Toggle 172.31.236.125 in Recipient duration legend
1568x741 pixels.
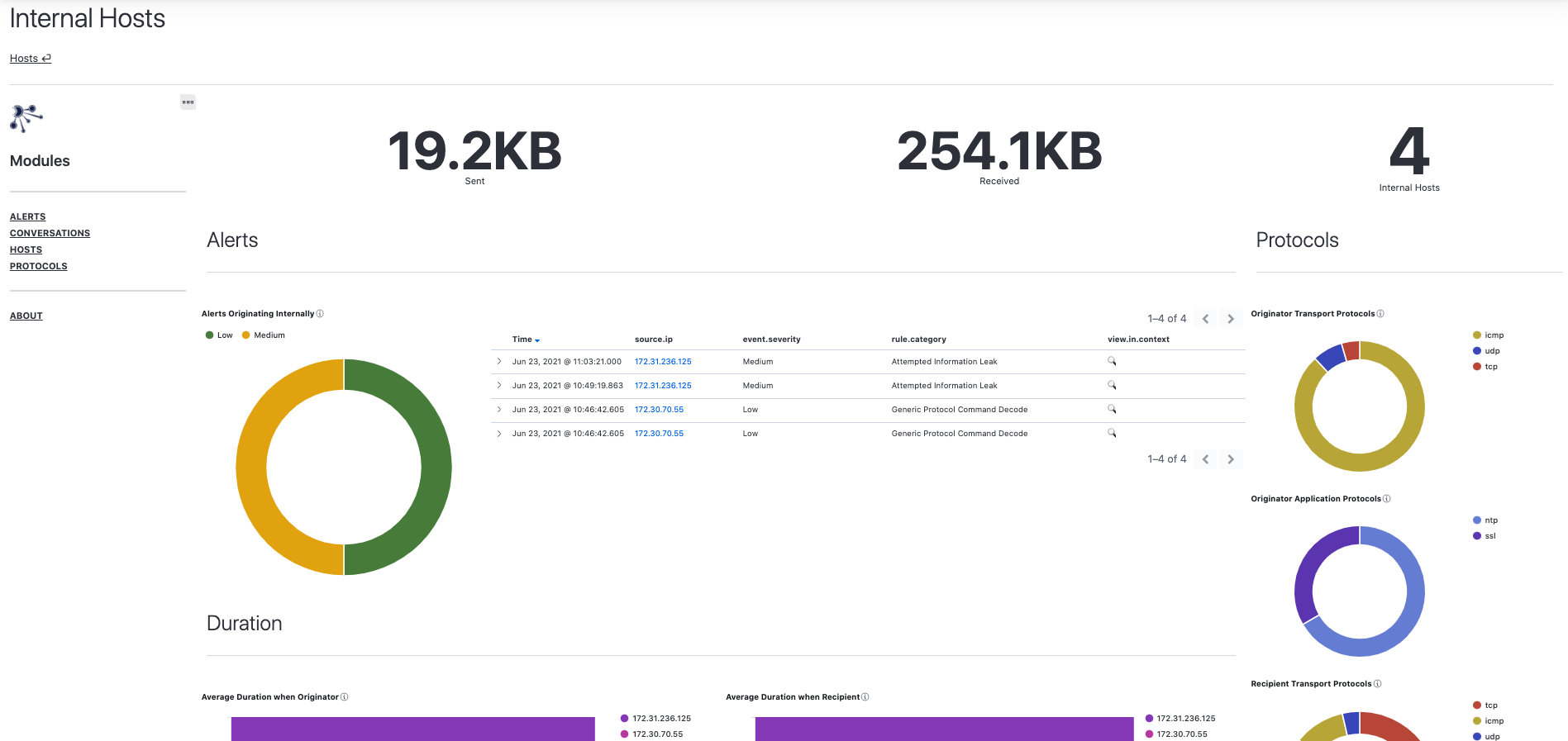(1180, 719)
